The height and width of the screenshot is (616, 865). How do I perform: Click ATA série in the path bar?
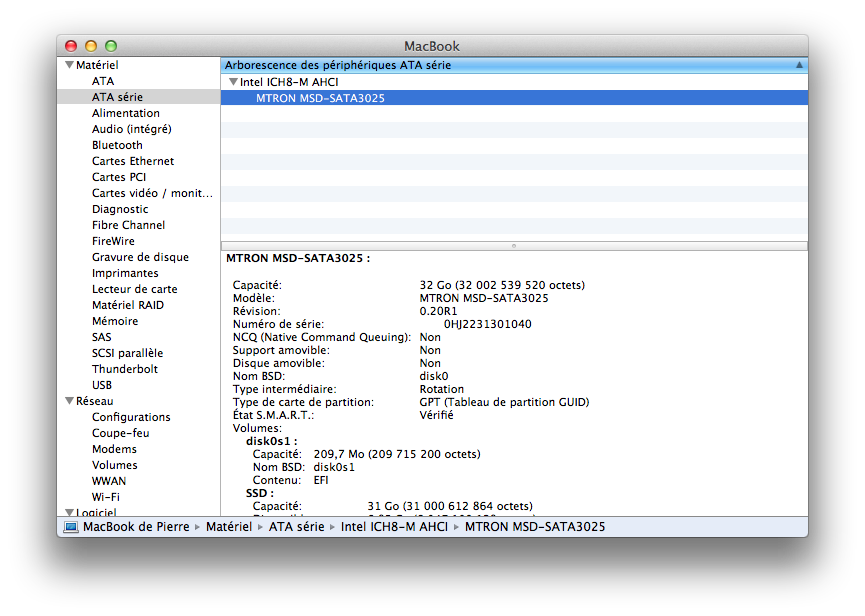[296, 527]
